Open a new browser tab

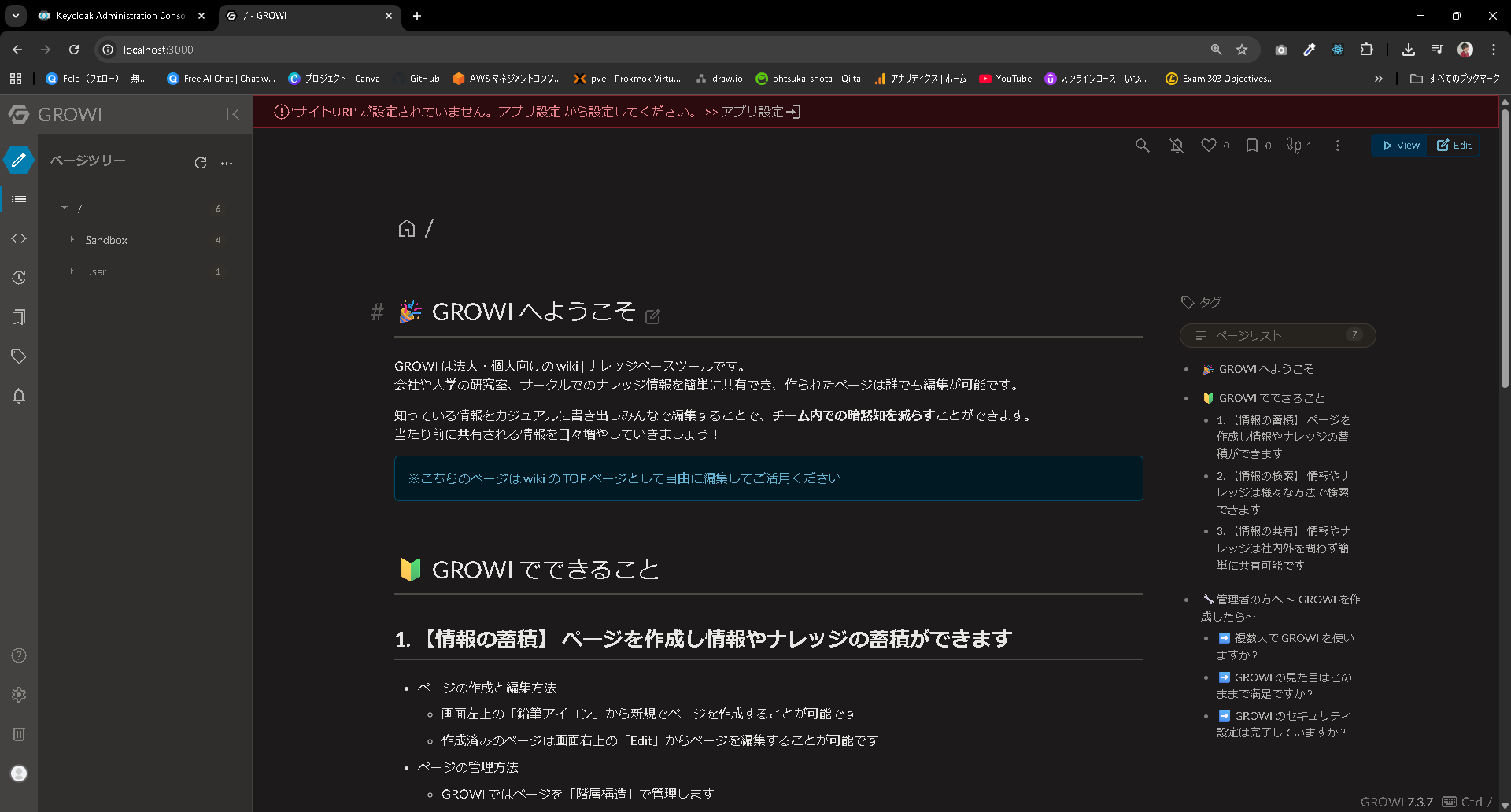click(417, 16)
